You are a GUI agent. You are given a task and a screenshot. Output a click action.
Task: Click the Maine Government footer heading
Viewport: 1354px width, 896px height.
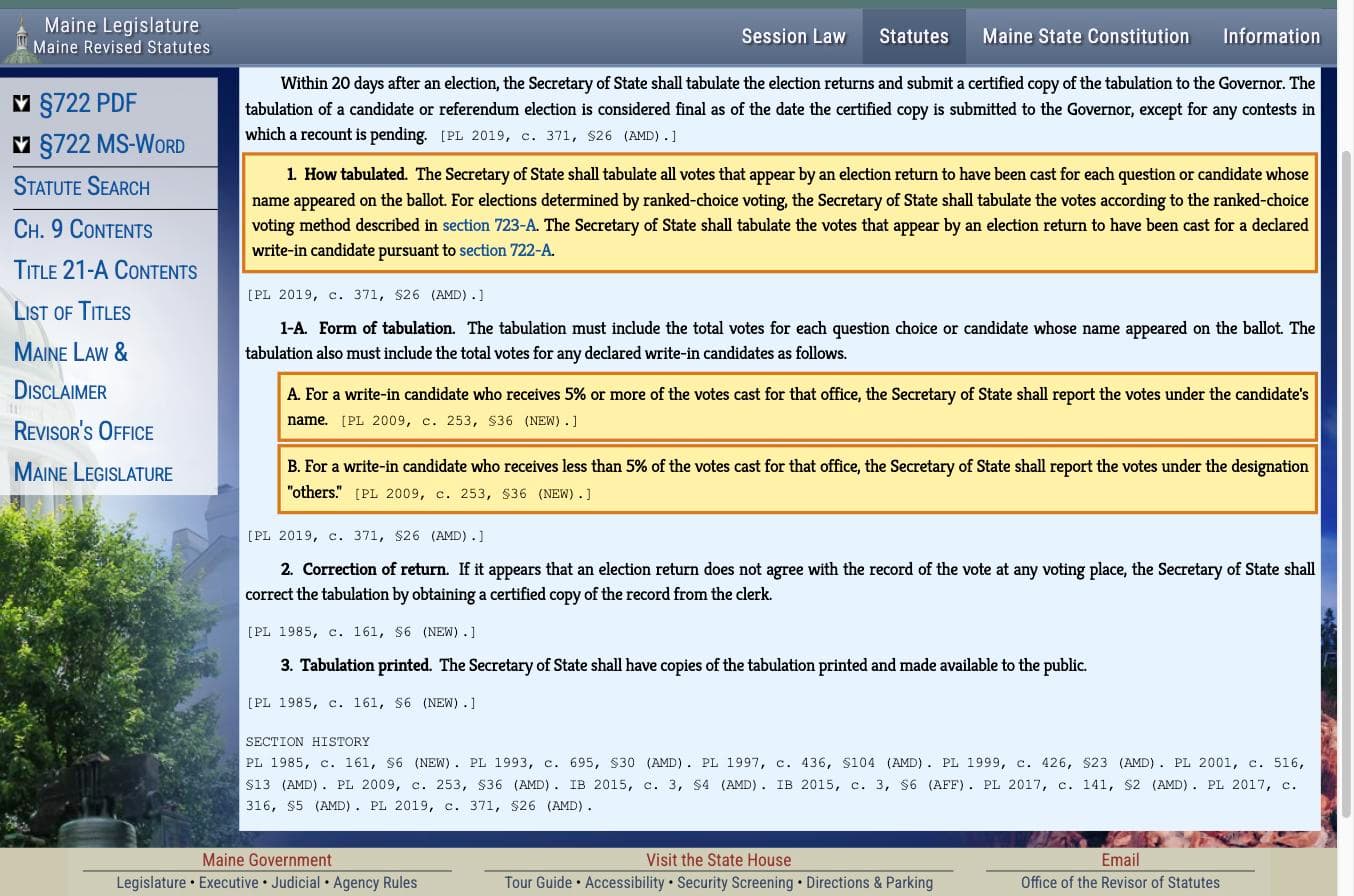pos(267,860)
